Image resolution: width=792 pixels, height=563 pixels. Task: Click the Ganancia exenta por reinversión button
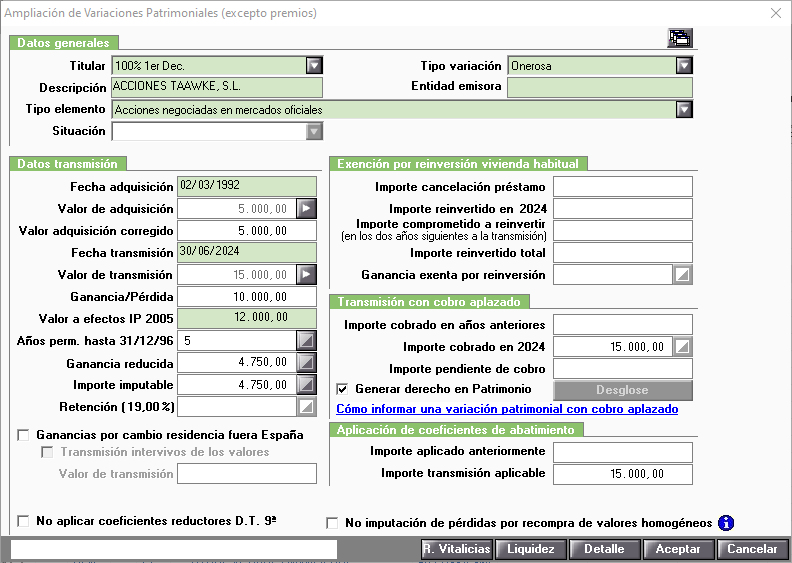point(682,275)
